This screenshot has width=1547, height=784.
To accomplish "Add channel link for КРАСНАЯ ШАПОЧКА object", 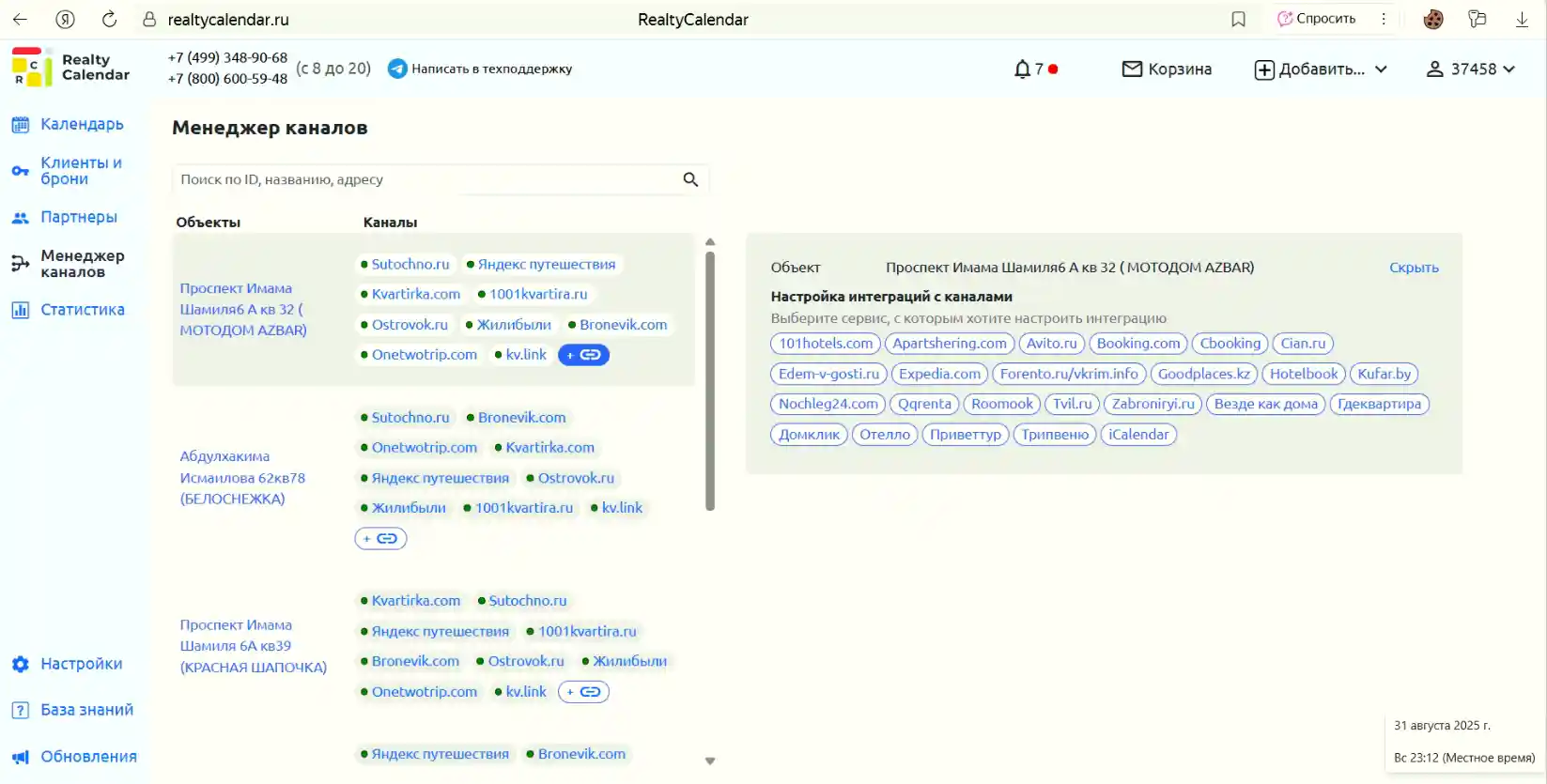I will (x=583, y=692).
